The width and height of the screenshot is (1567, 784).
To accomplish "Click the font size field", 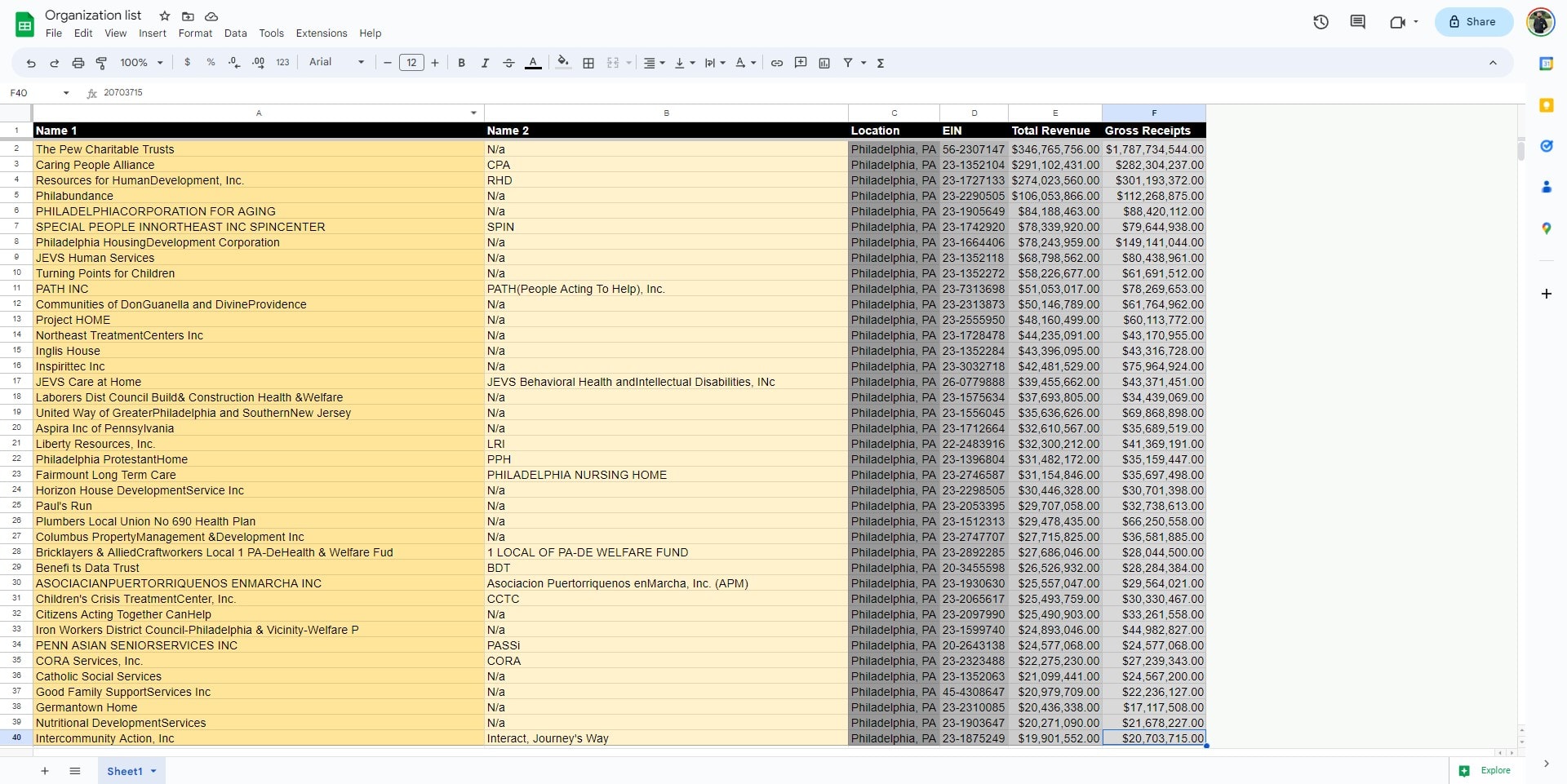I will point(411,63).
